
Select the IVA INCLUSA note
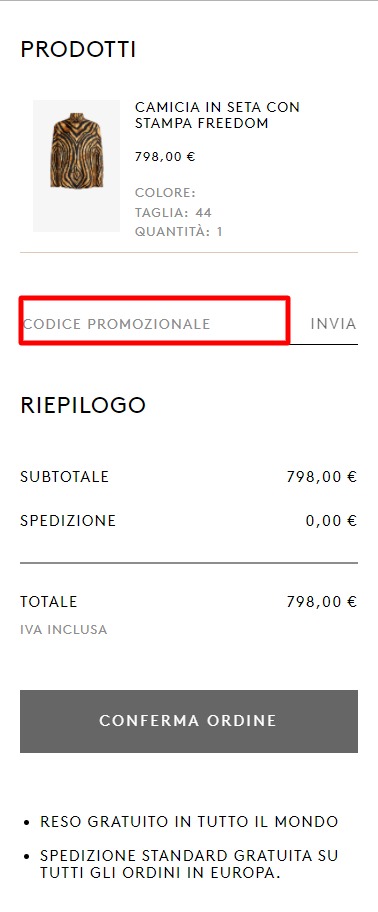coord(64,629)
